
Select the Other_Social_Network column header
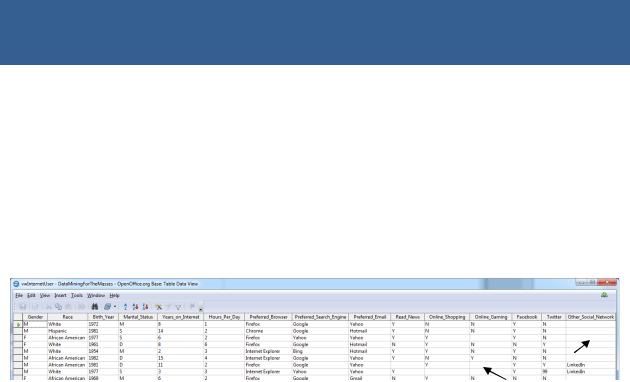[x=591, y=317]
